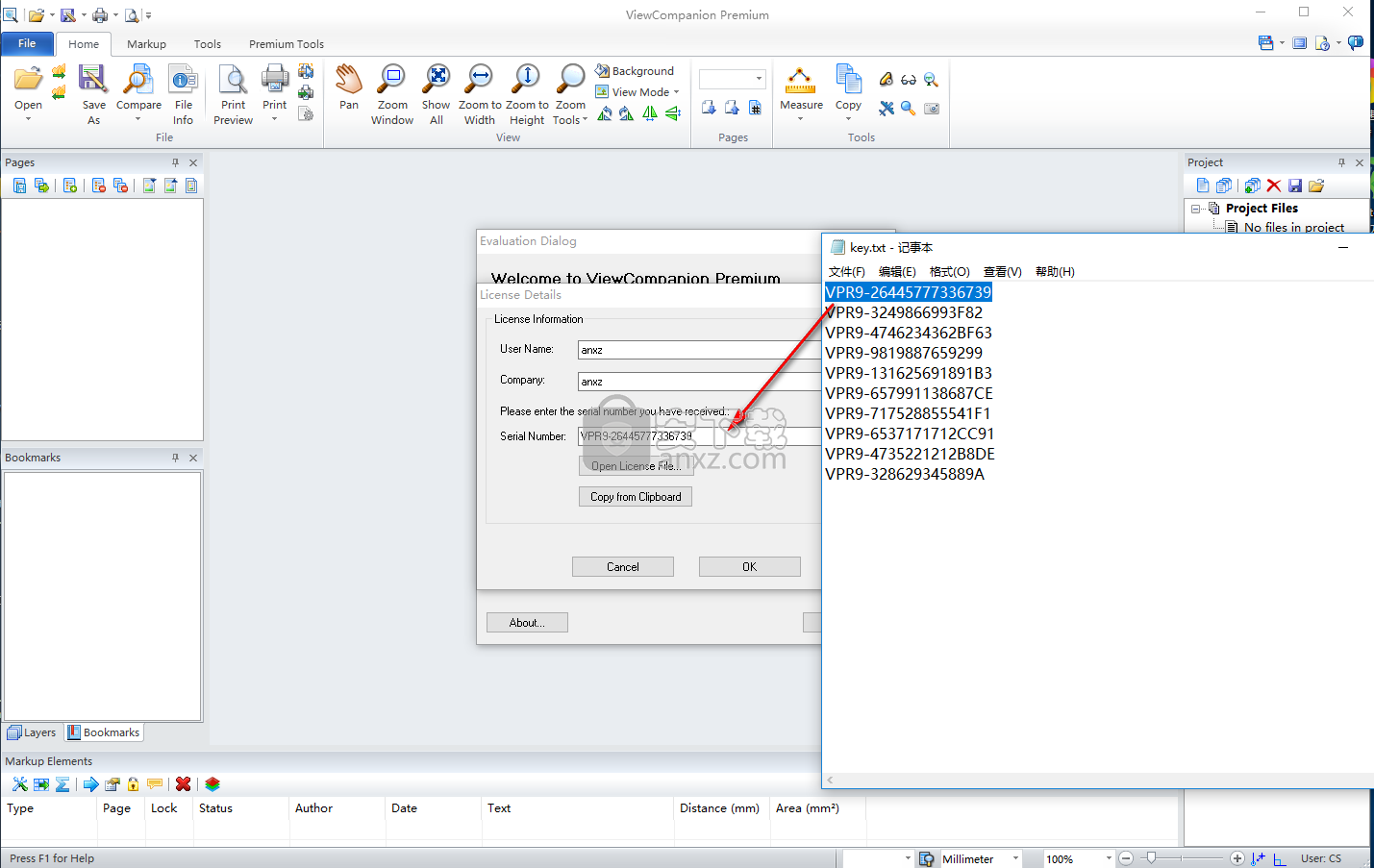Screen dimensions: 1374x868
Task: Click the rotate left icon in View group
Action: tap(605, 113)
